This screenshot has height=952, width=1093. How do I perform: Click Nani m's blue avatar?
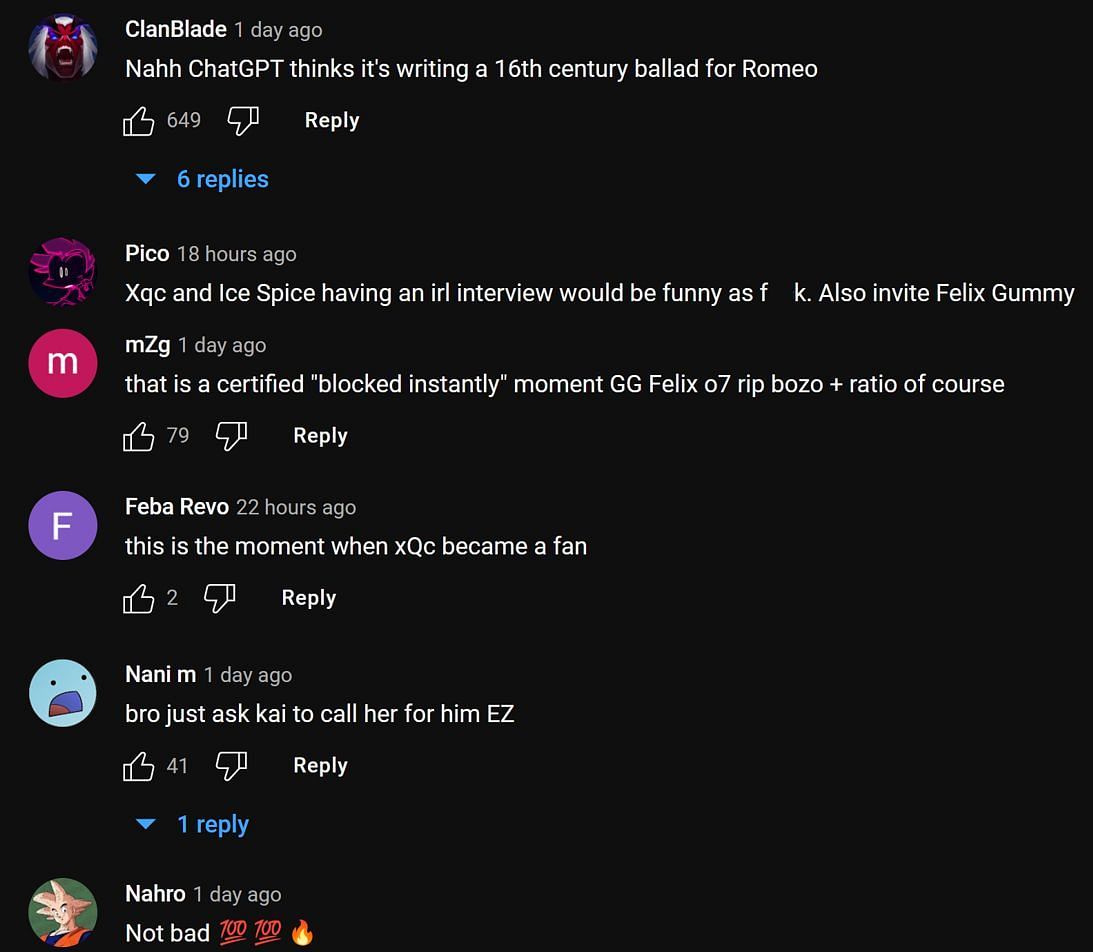62,693
